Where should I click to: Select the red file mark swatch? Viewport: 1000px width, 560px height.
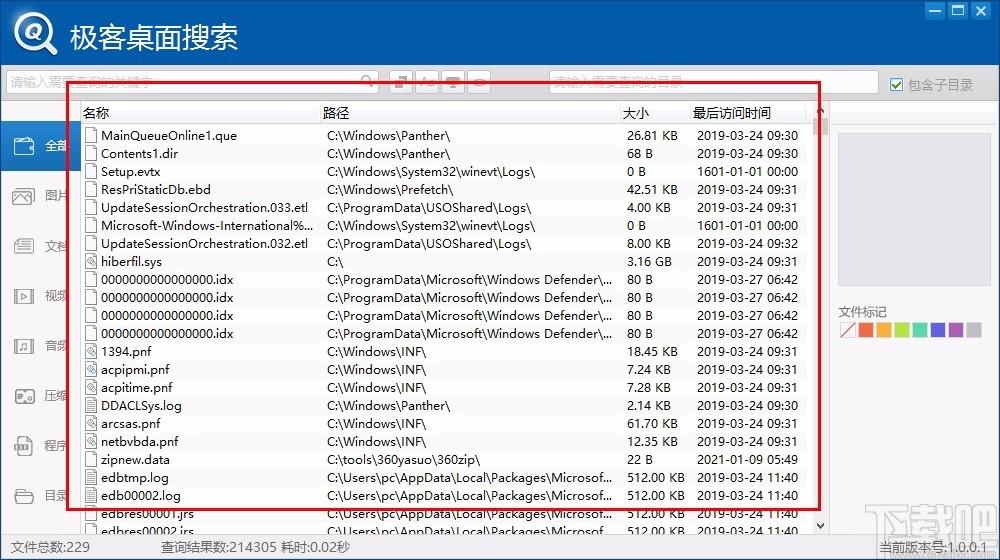[x=865, y=330]
